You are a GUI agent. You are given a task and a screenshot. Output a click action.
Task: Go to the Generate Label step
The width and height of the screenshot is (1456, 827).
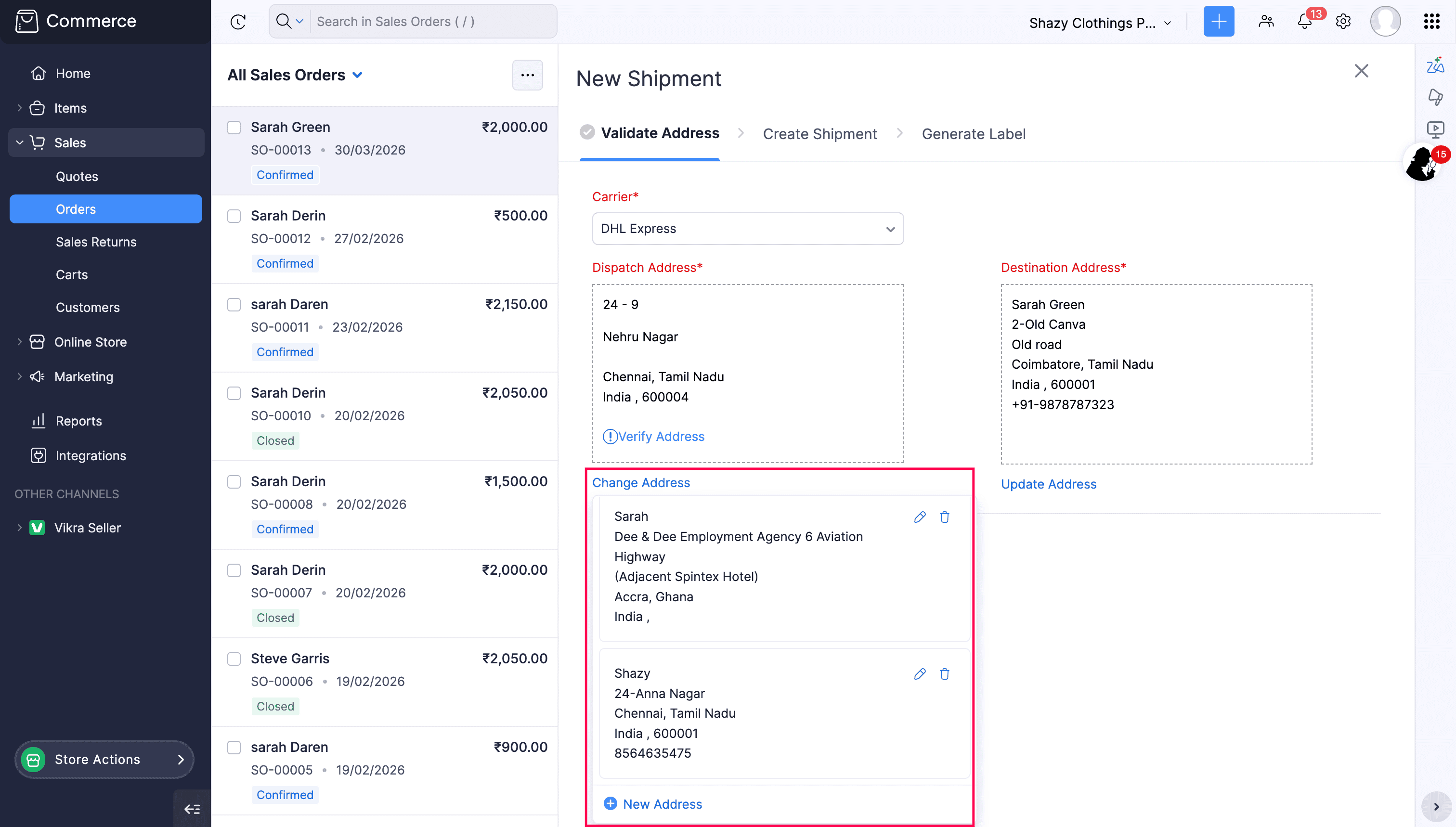[974, 134]
